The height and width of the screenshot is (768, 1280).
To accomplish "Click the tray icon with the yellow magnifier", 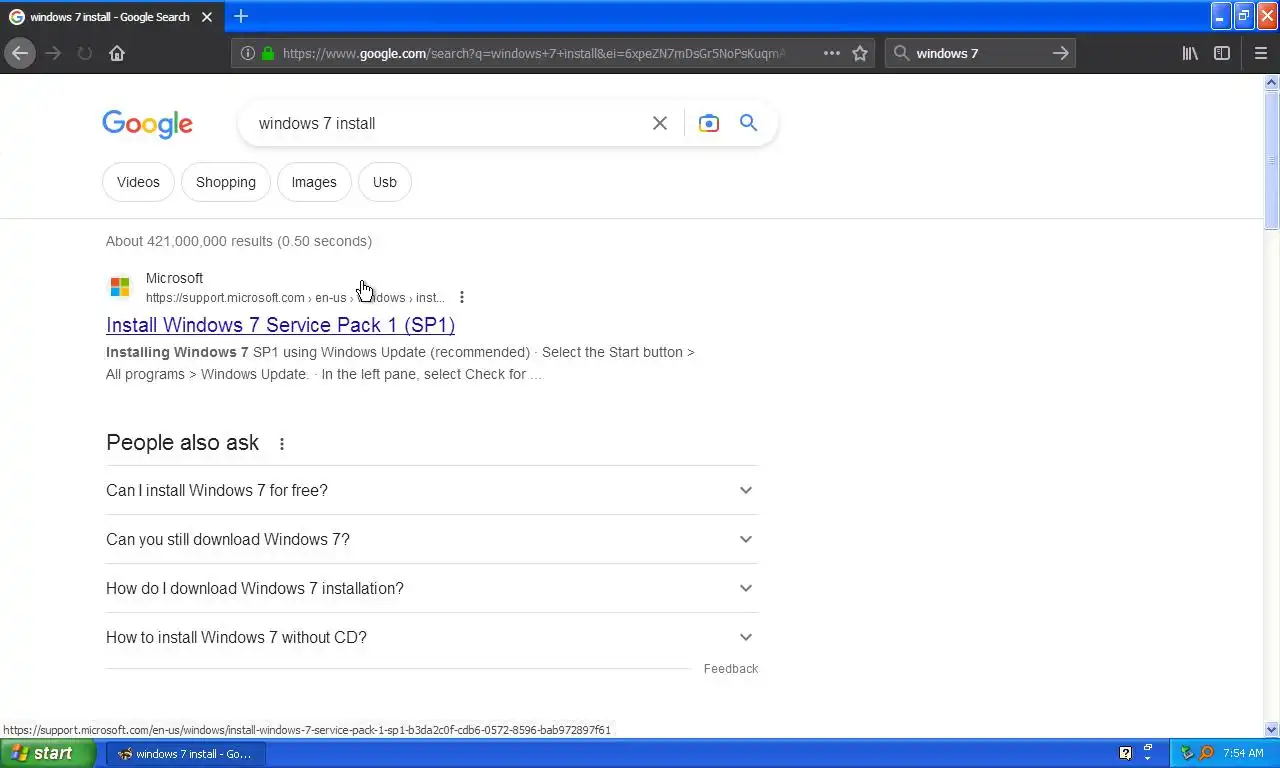I will [1206, 753].
